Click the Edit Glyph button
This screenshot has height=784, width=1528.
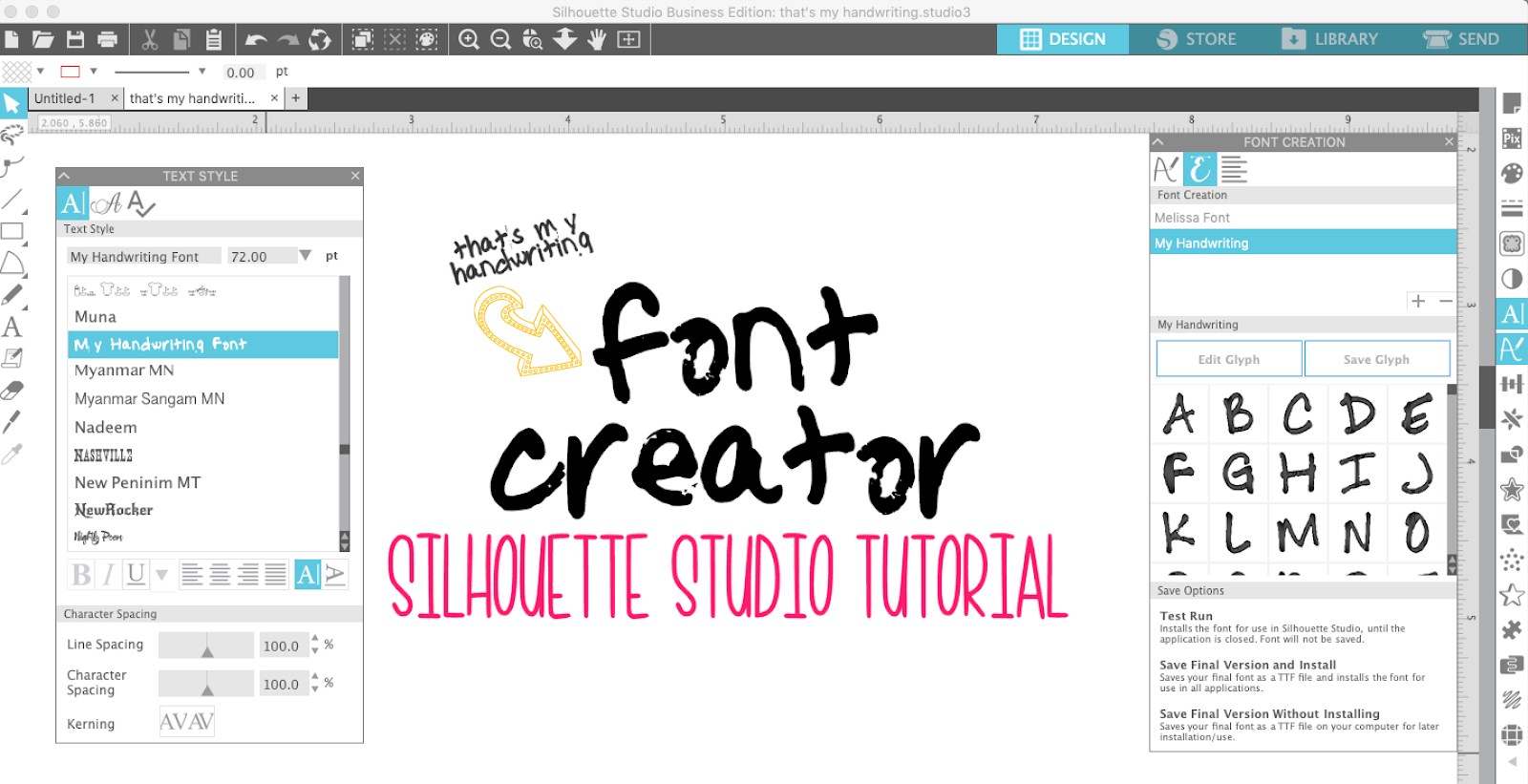click(x=1229, y=359)
